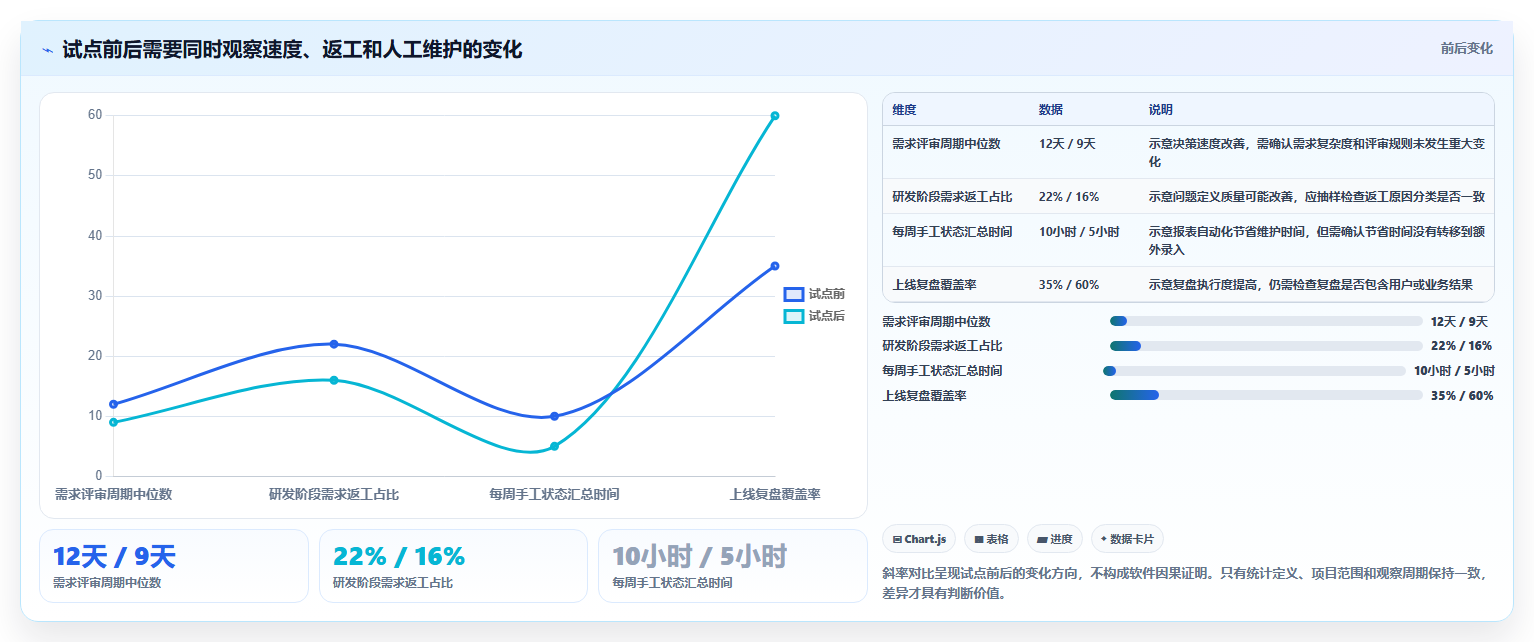Click x-axis label 研发阶段需求返工占比
Image resolution: width=1534 pixels, height=642 pixels.
tap(334, 494)
